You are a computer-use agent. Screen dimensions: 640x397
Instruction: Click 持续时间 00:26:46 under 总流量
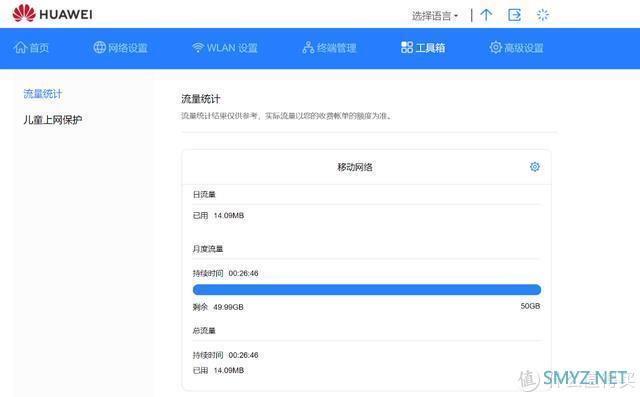225,355
